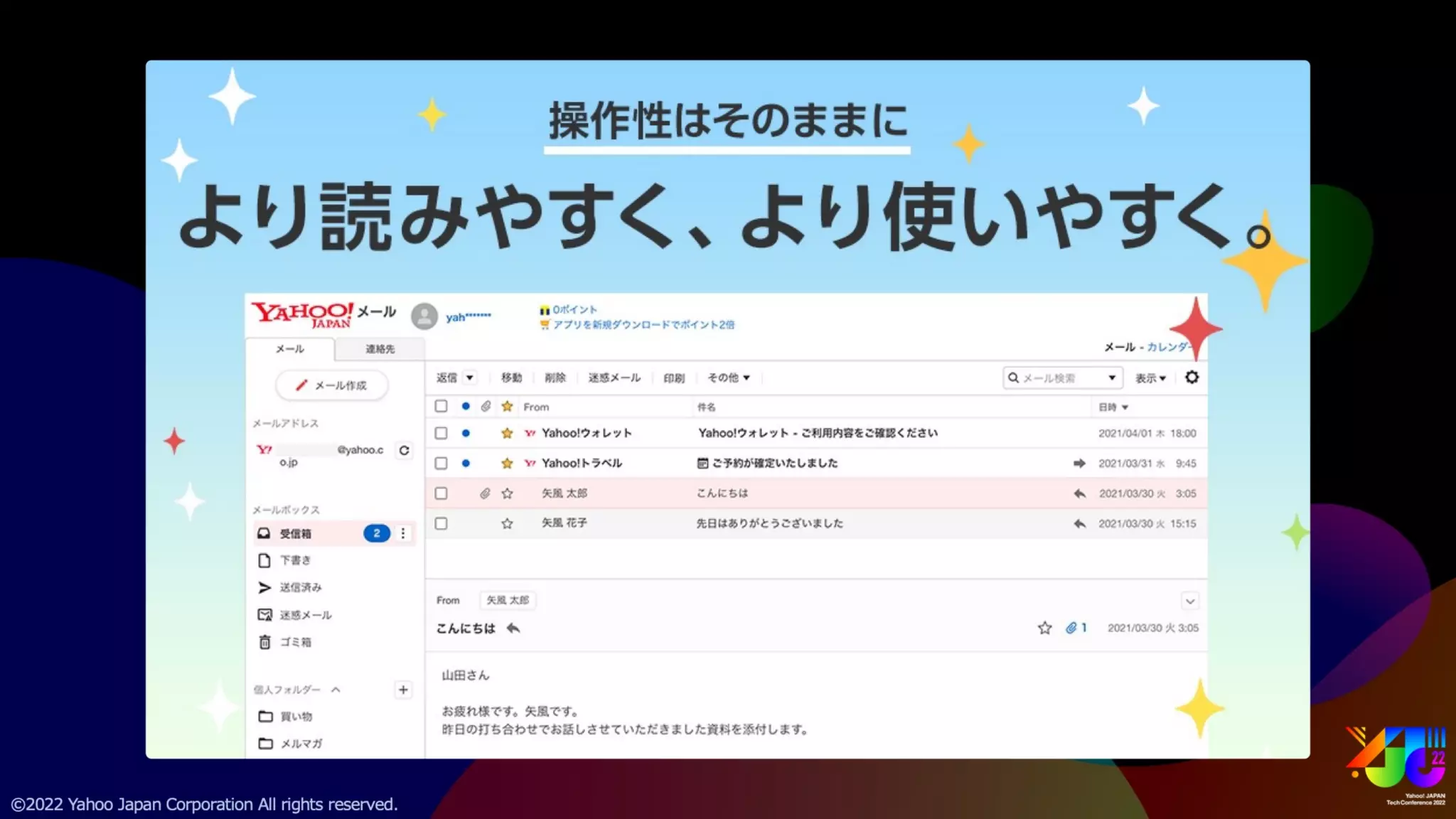Toggle unread dot on Yahoo!トラベル mail
Screen dimensions: 1456x819
466,463
